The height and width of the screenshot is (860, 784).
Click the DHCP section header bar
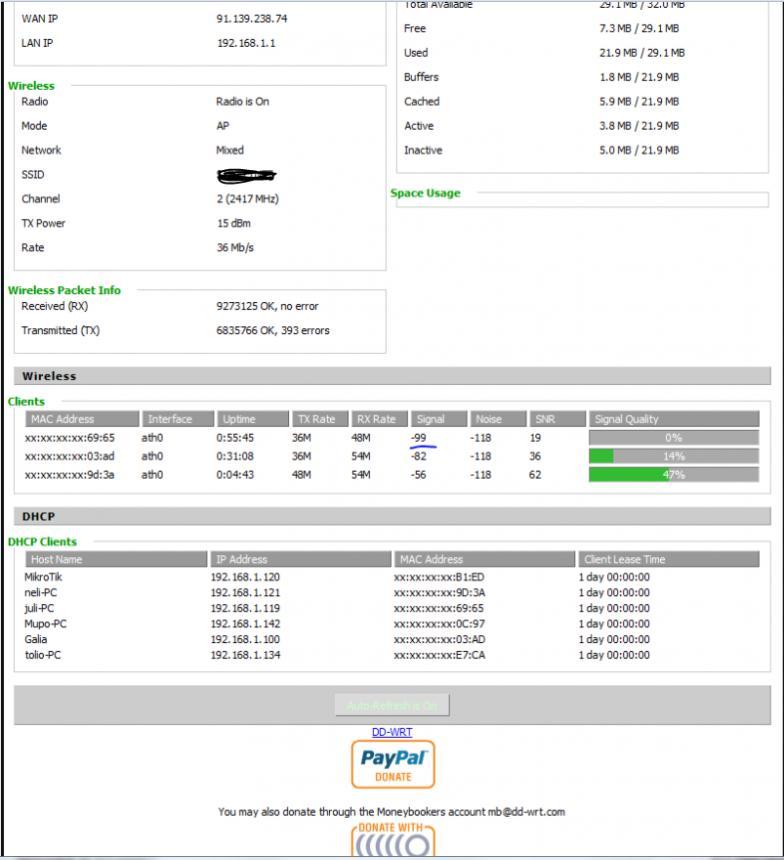pyautogui.click(x=392, y=516)
